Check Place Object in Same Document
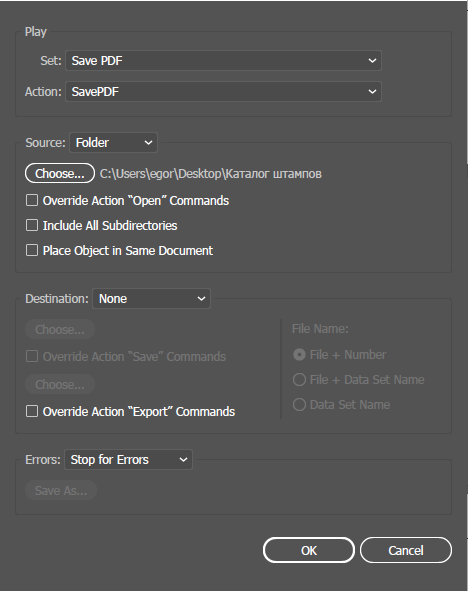 click(x=32, y=250)
